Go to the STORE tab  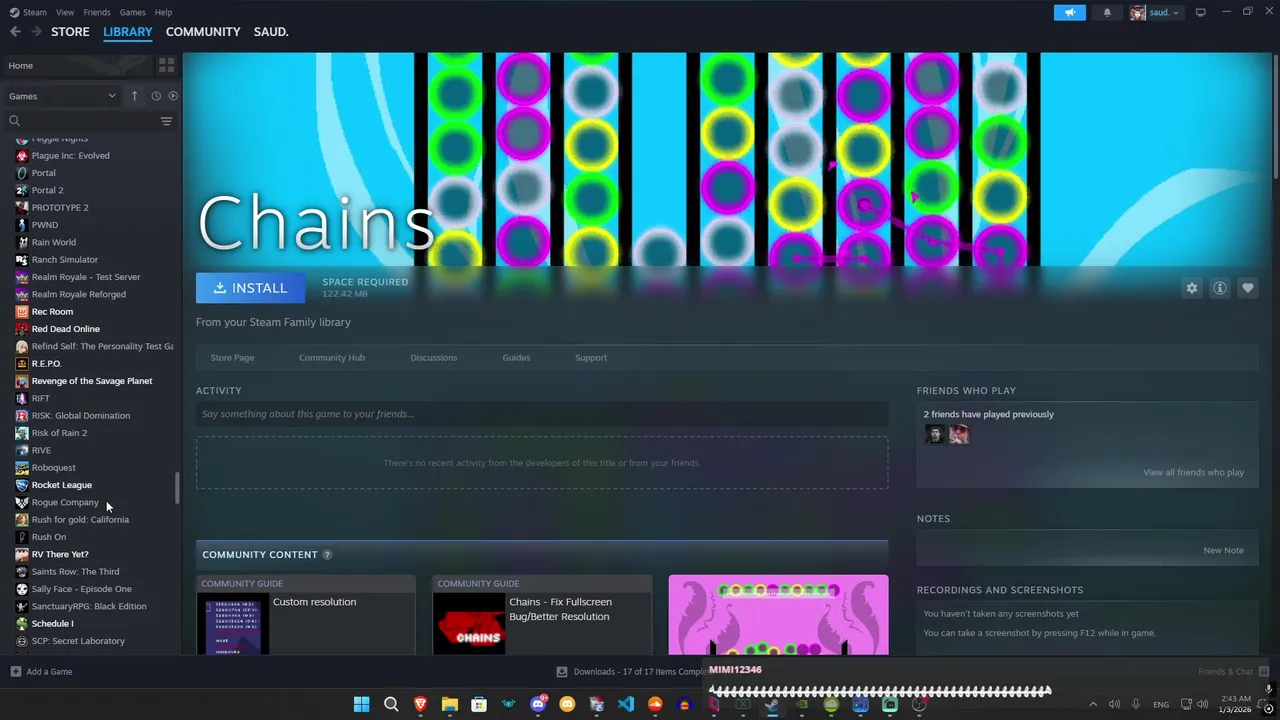click(70, 32)
